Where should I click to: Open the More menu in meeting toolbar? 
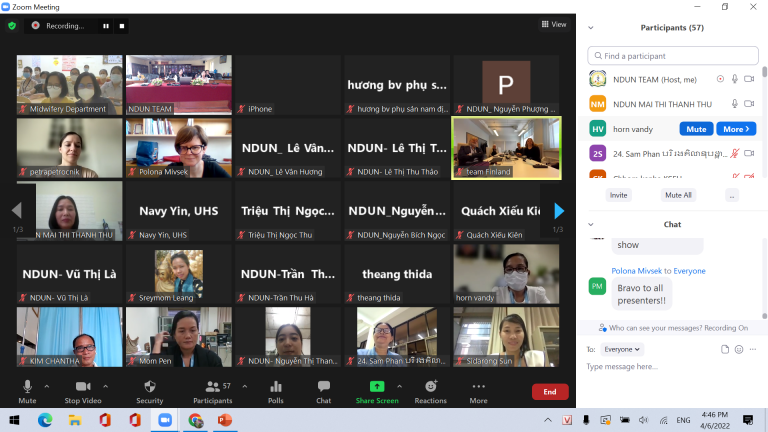click(479, 390)
